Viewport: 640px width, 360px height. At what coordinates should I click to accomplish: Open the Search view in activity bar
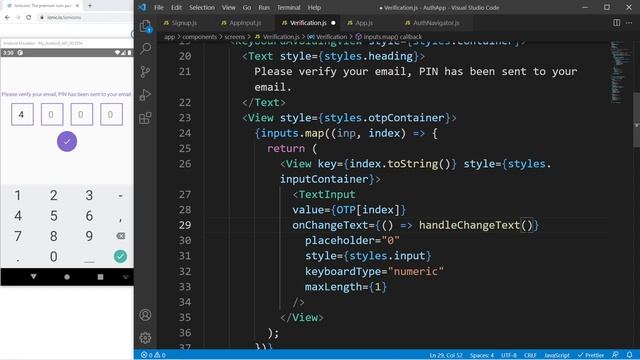(x=145, y=49)
